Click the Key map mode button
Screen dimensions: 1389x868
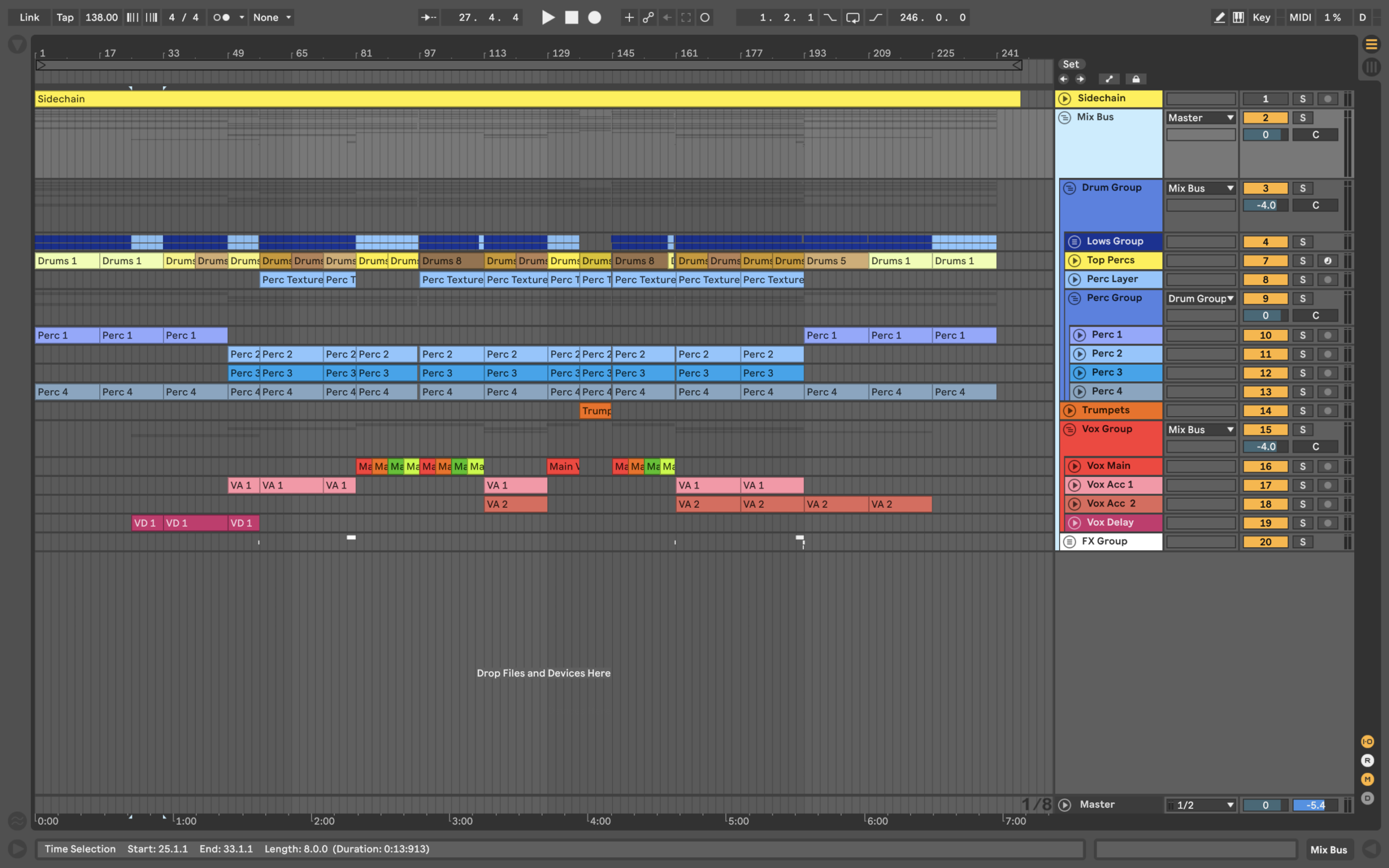point(1261,17)
